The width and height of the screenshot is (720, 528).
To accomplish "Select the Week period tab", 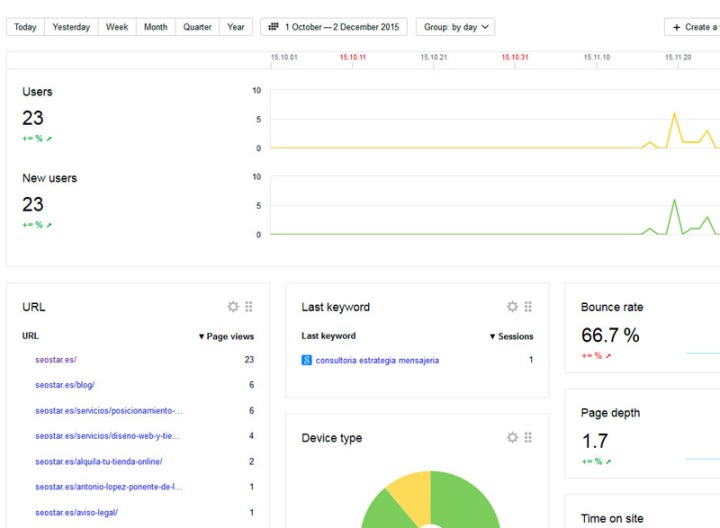I will [x=117, y=27].
